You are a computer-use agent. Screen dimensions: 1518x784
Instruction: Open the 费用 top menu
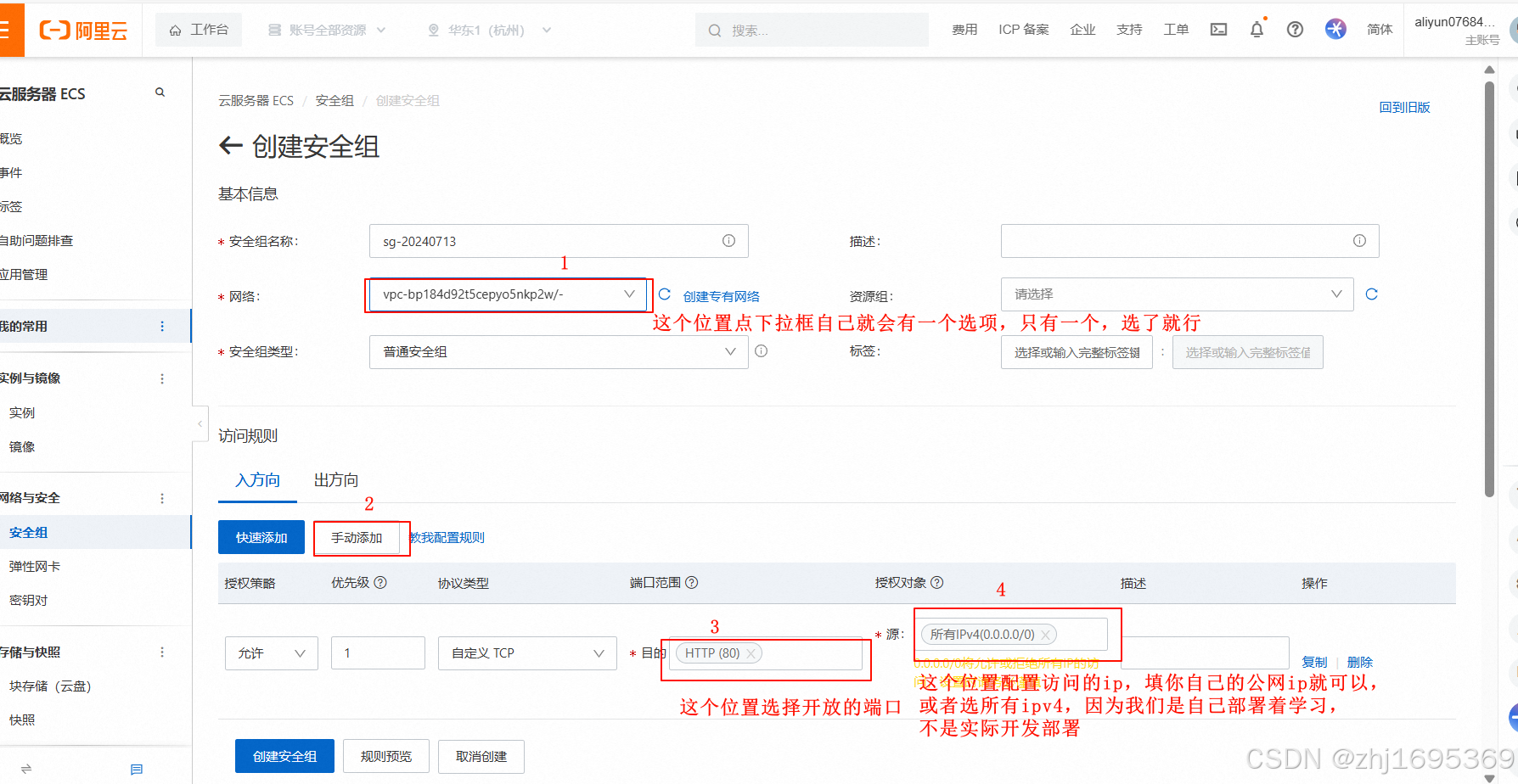tap(964, 30)
